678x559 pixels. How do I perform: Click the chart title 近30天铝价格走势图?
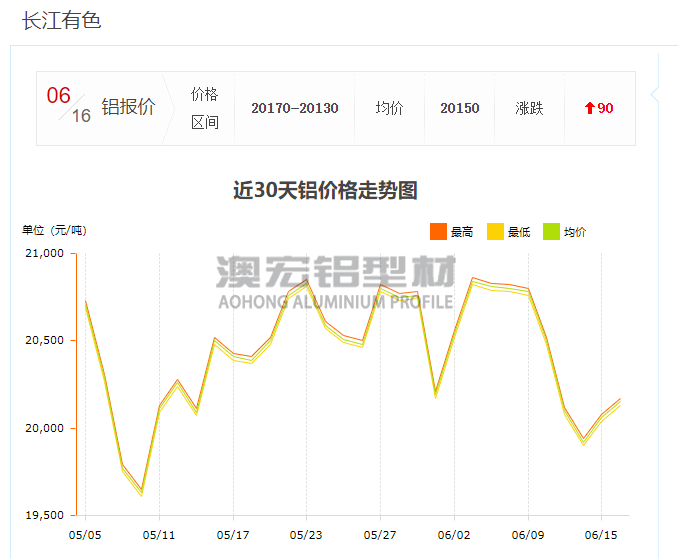pos(325,190)
